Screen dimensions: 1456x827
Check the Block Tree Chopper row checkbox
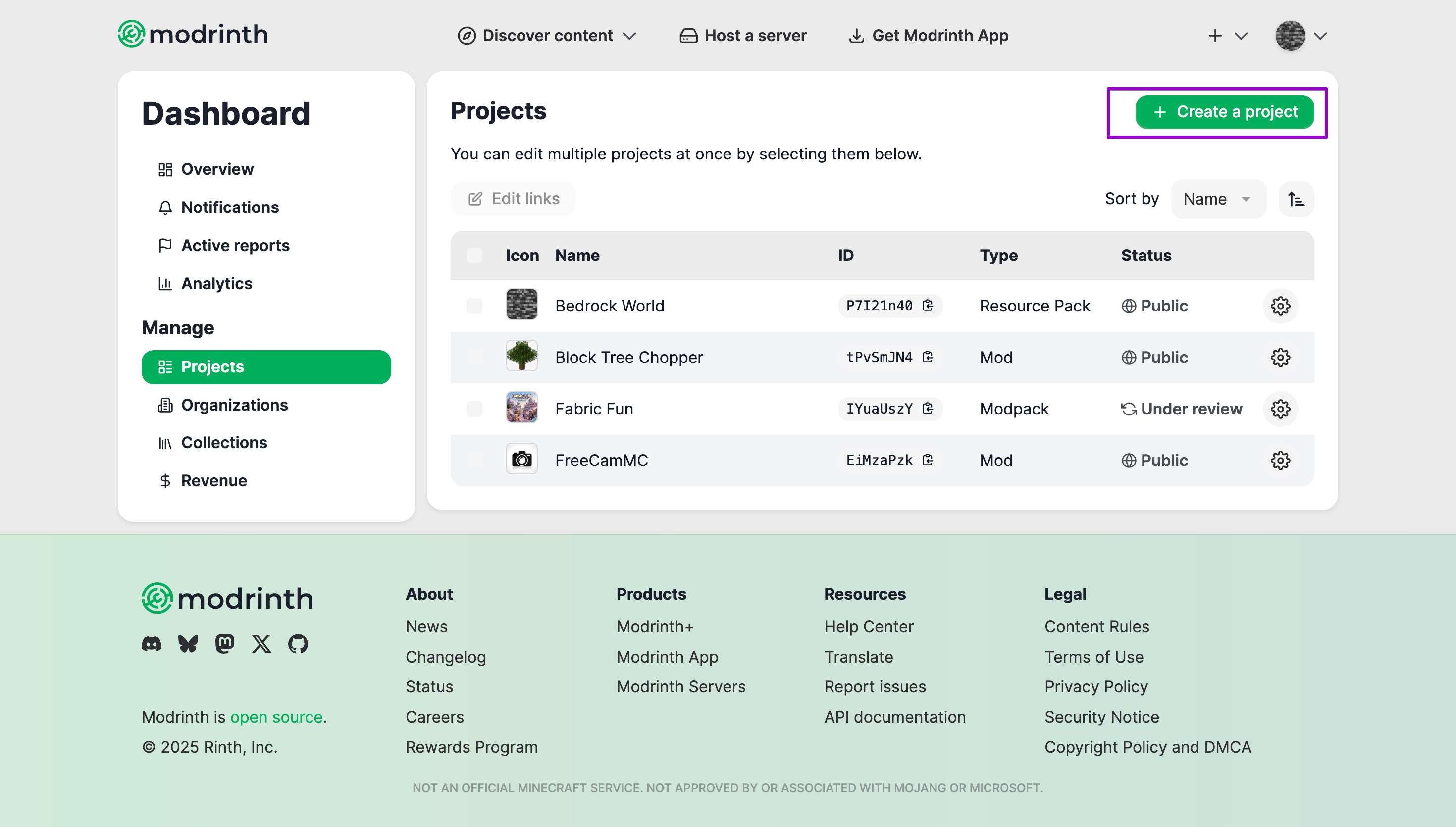tap(474, 357)
